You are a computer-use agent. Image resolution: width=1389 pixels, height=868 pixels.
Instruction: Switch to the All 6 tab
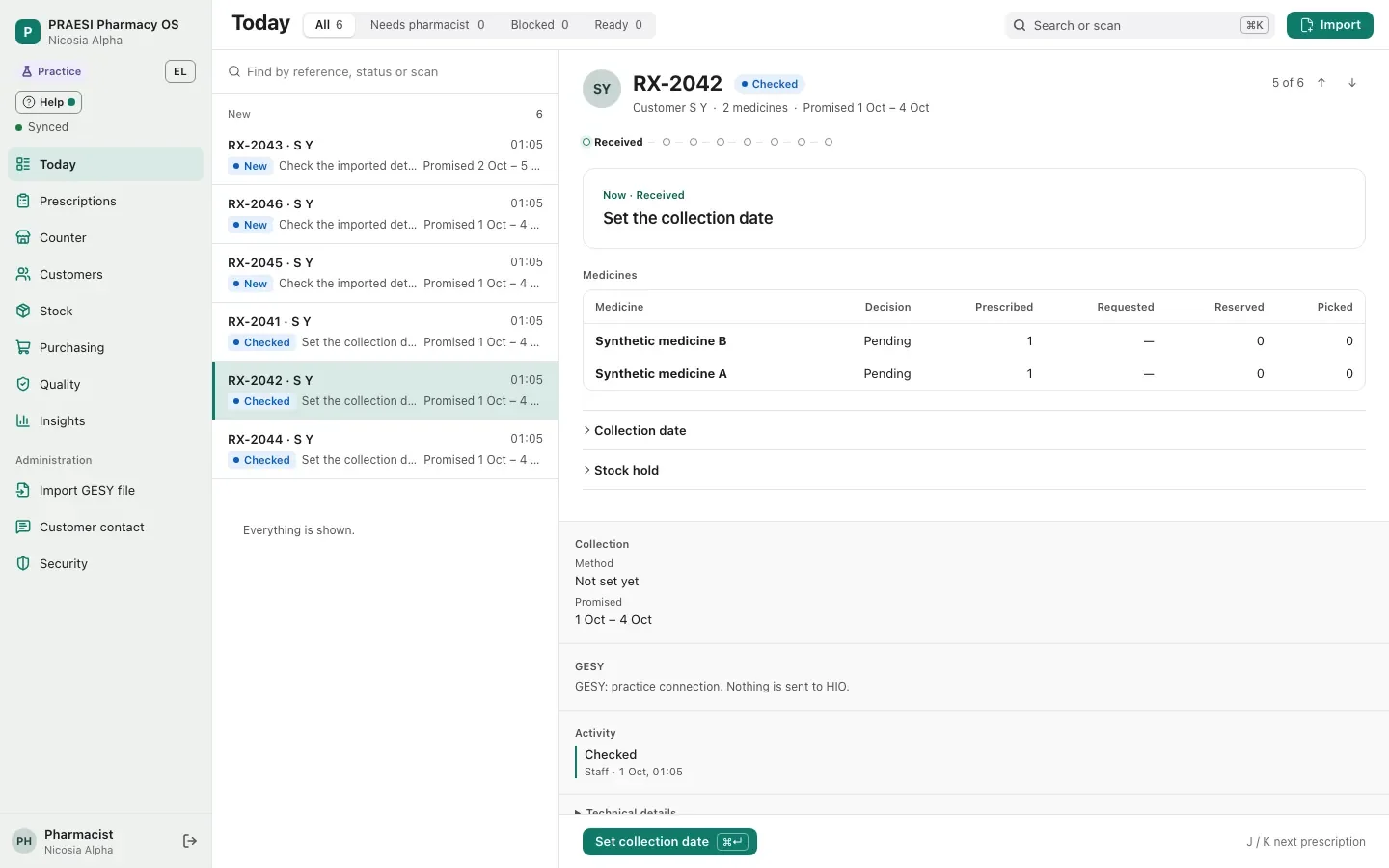coord(329,25)
